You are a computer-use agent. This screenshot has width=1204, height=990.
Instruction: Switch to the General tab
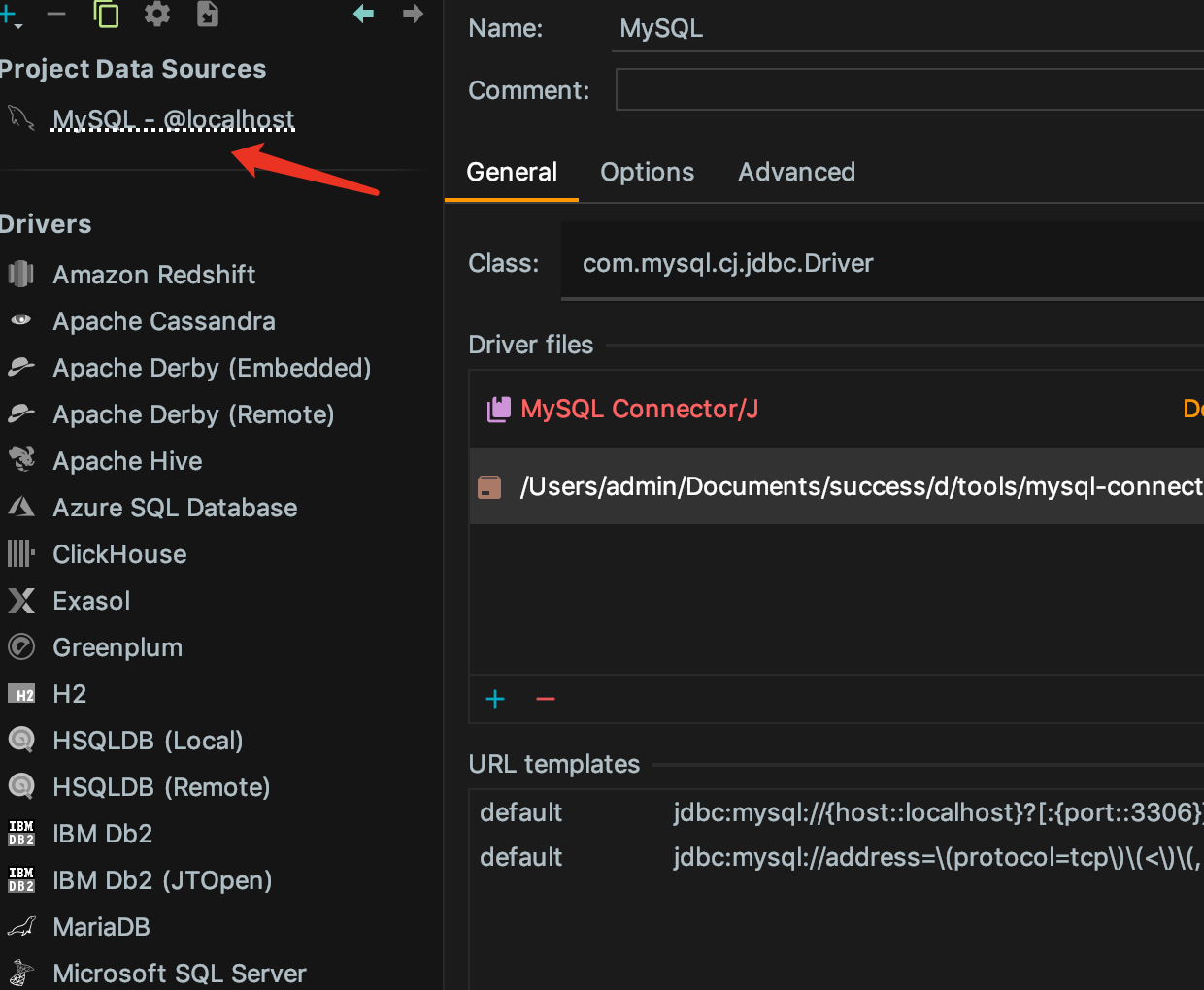click(x=512, y=173)
